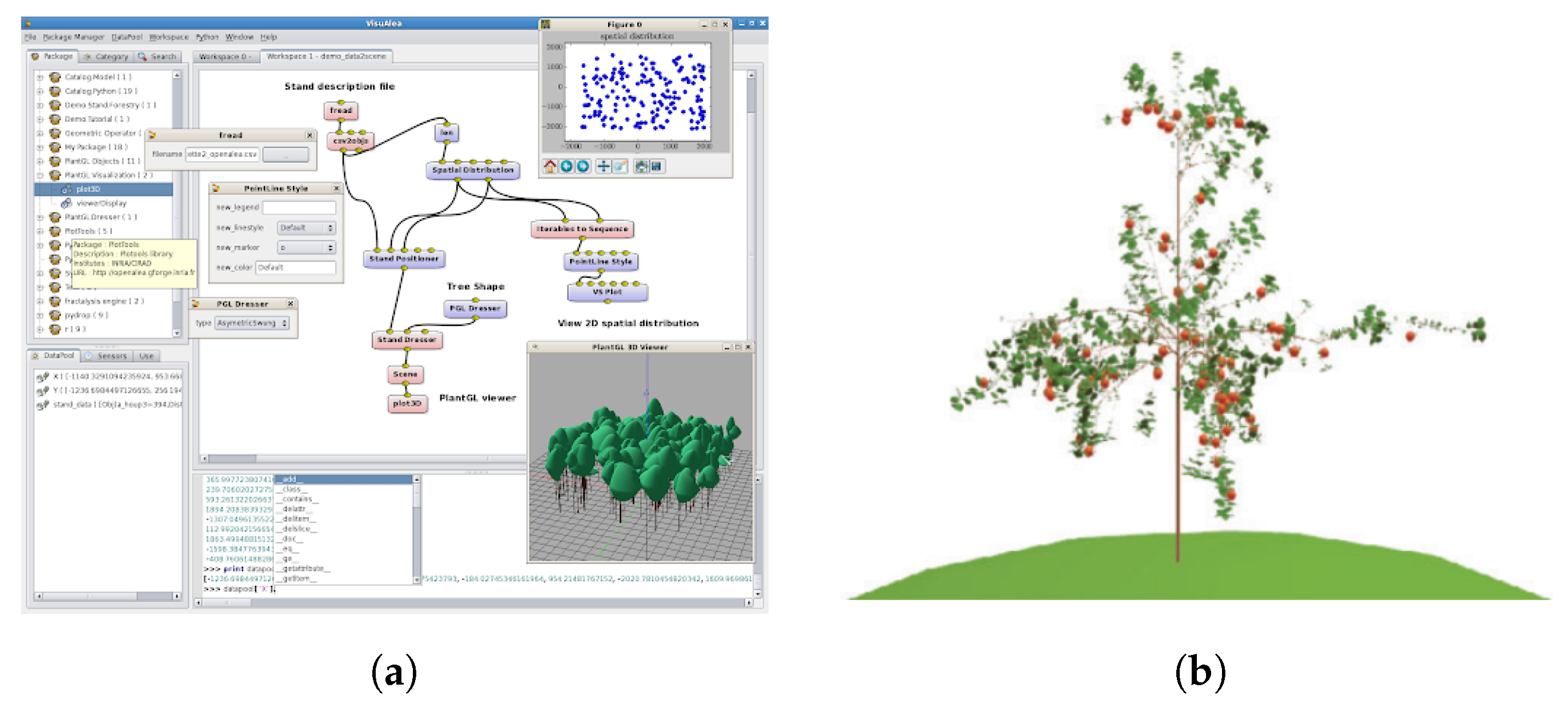Open the PGL Dresser type dropdown
1568x704 pixels.
(252, 323)
